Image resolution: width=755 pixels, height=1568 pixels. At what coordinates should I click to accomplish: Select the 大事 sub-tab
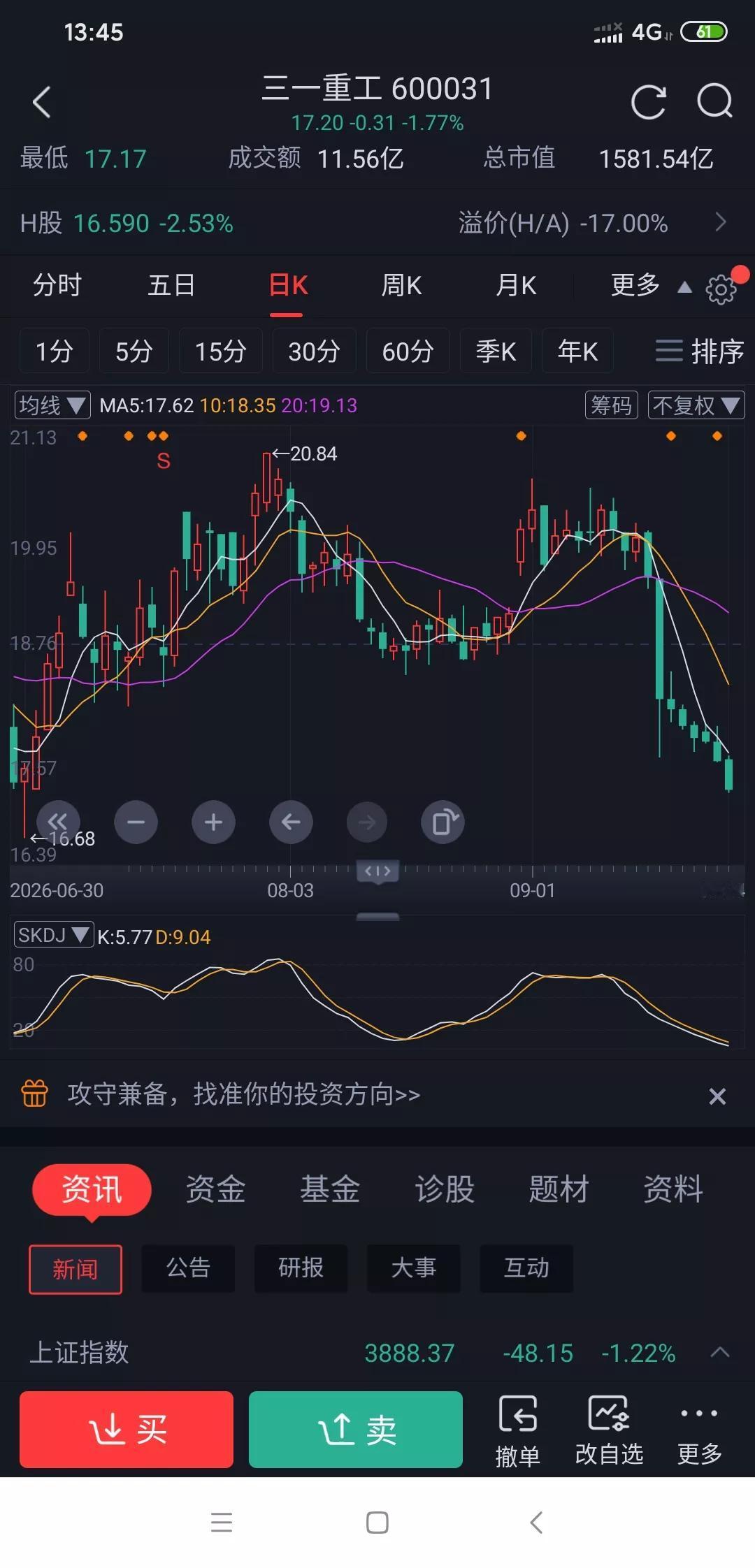tap(413, 1269)
